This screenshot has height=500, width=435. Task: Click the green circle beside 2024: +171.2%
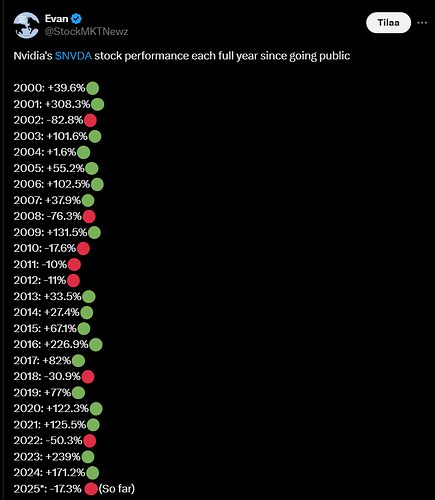click(x=93, y=473)
